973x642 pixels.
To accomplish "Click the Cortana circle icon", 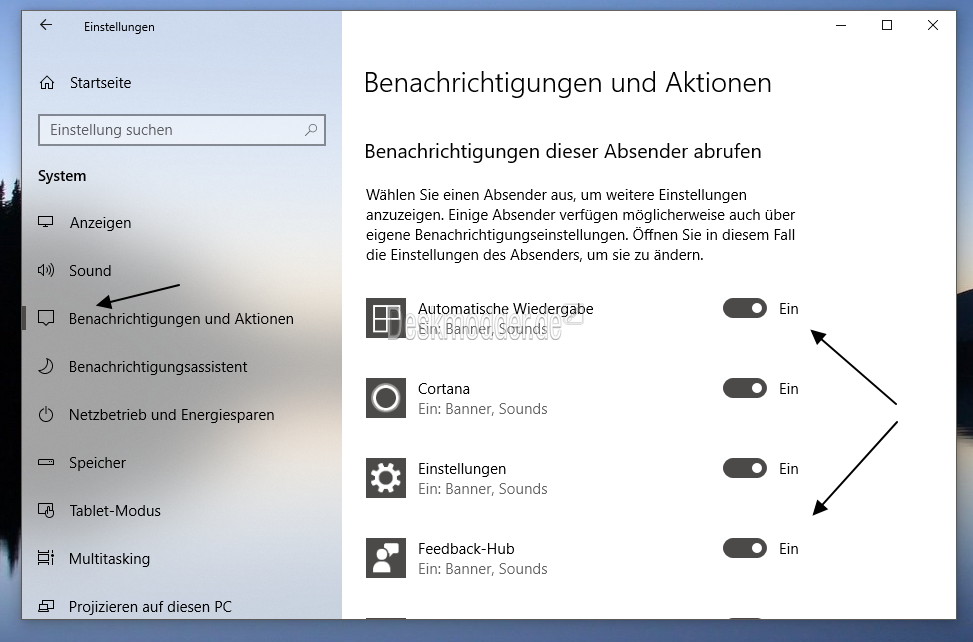I will 386,398.
